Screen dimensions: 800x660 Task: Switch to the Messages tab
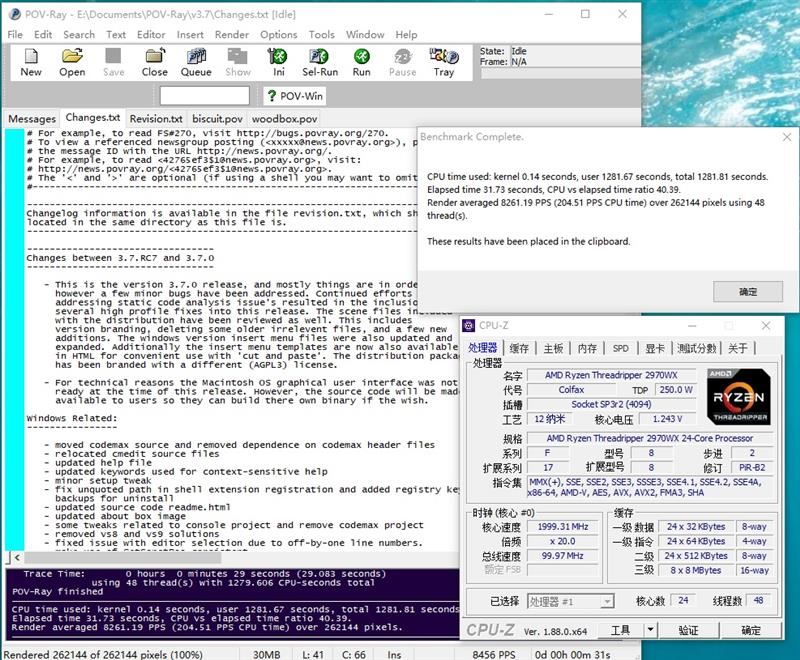[x=32, y=119]
